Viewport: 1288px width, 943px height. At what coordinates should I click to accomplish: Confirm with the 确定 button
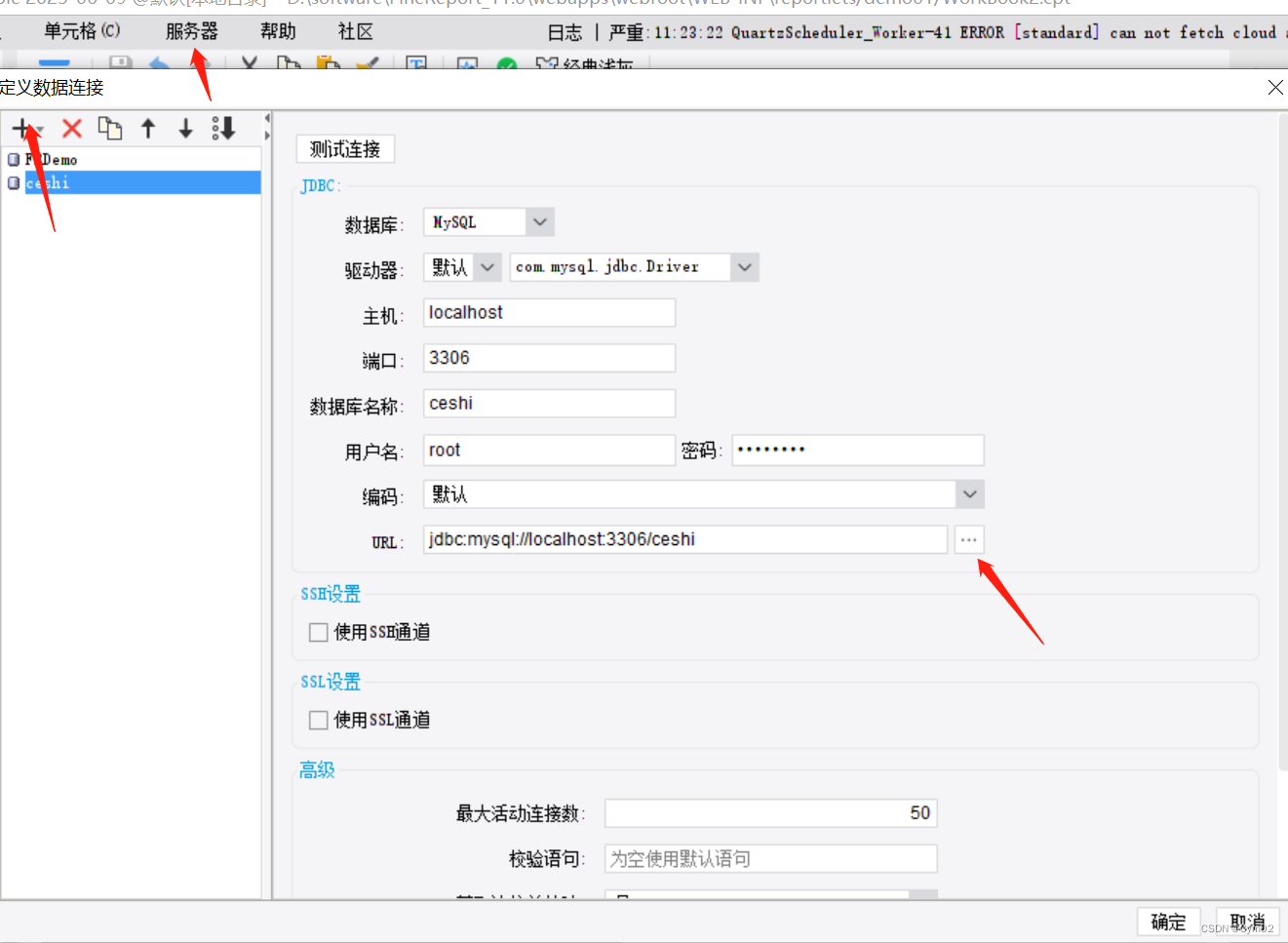tap(1168, 923)
